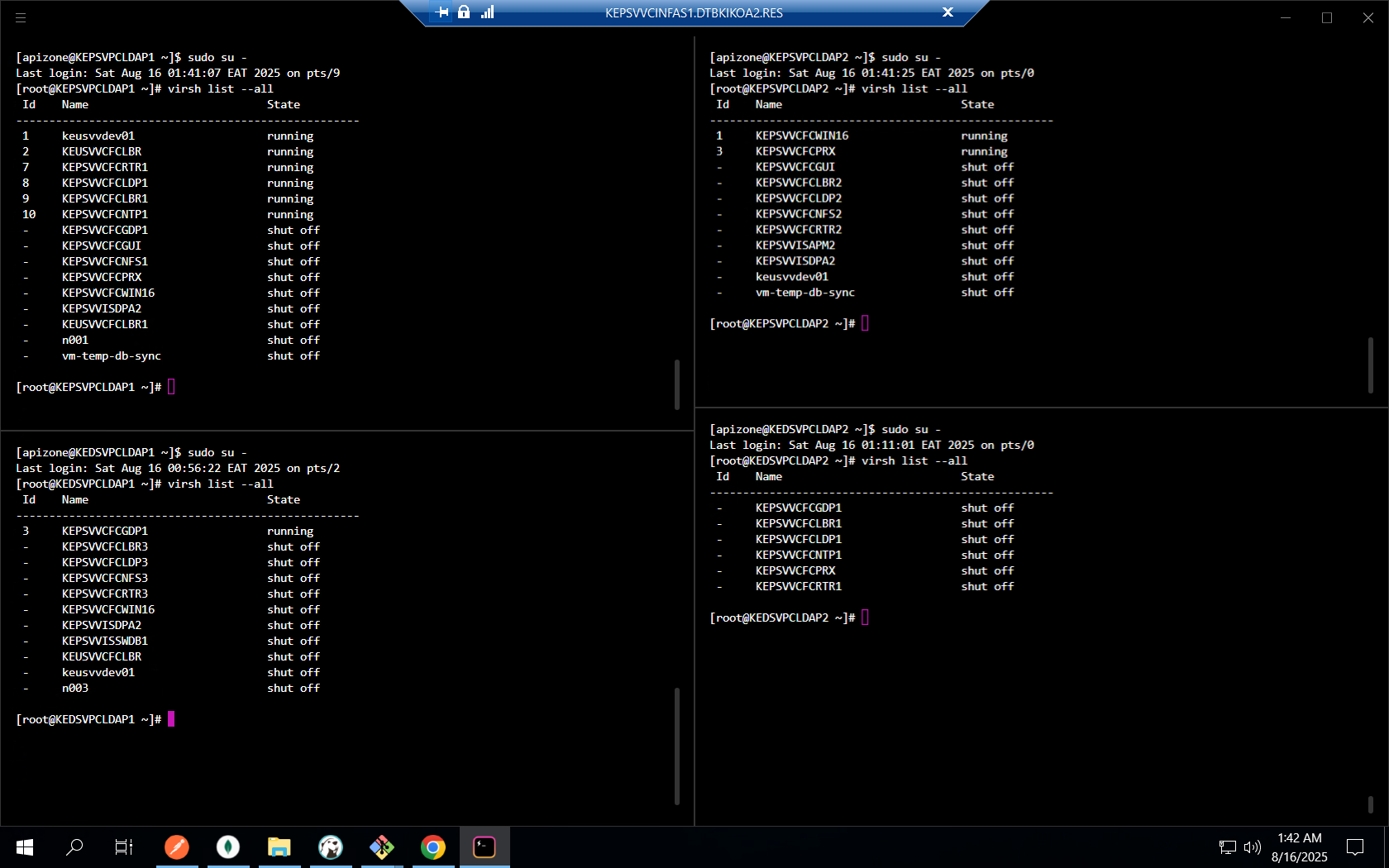
Task: Open Postman from the taskbar
Action: coord(176,847)
